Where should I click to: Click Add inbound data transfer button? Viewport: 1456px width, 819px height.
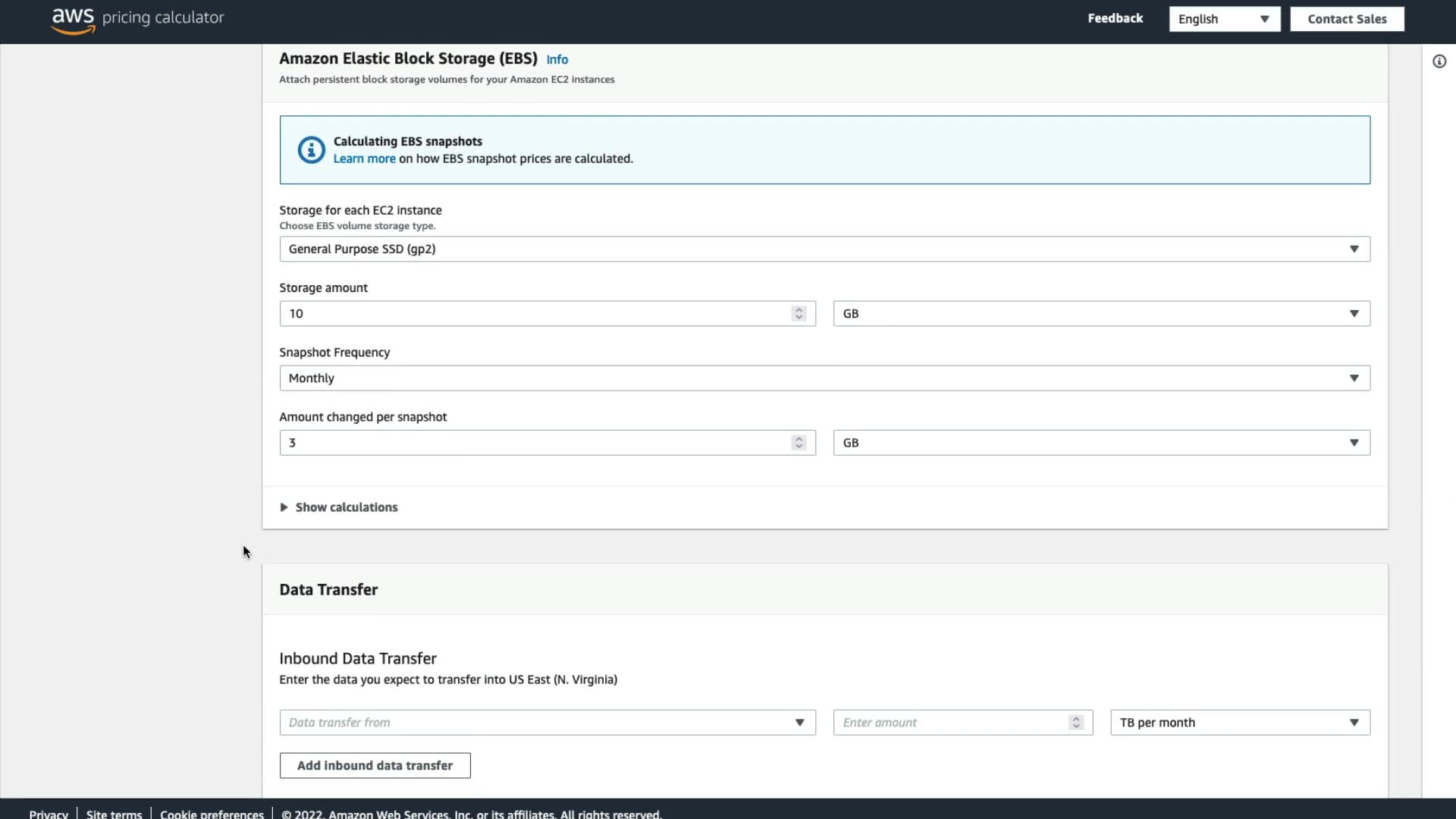[375, 766]
